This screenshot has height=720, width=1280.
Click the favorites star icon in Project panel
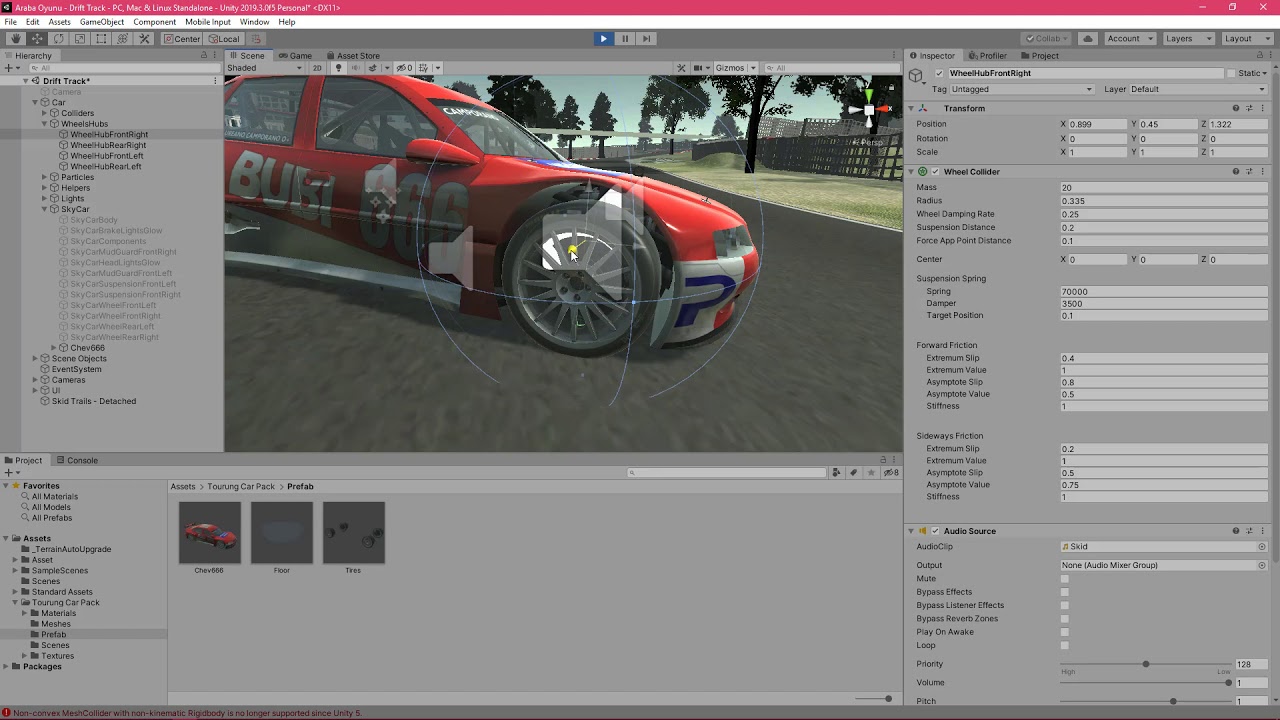tap(870, 473)
